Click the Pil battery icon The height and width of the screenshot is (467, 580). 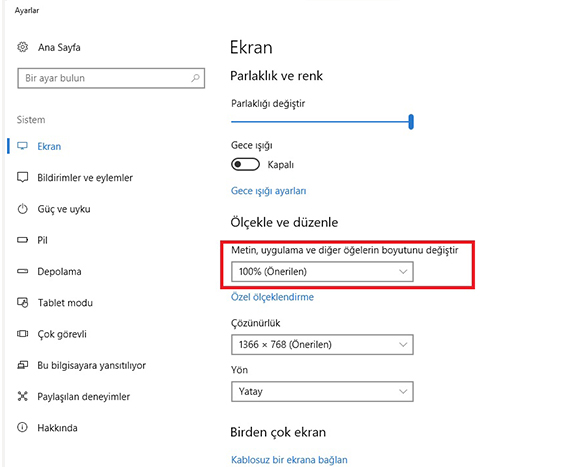[23, 240]
